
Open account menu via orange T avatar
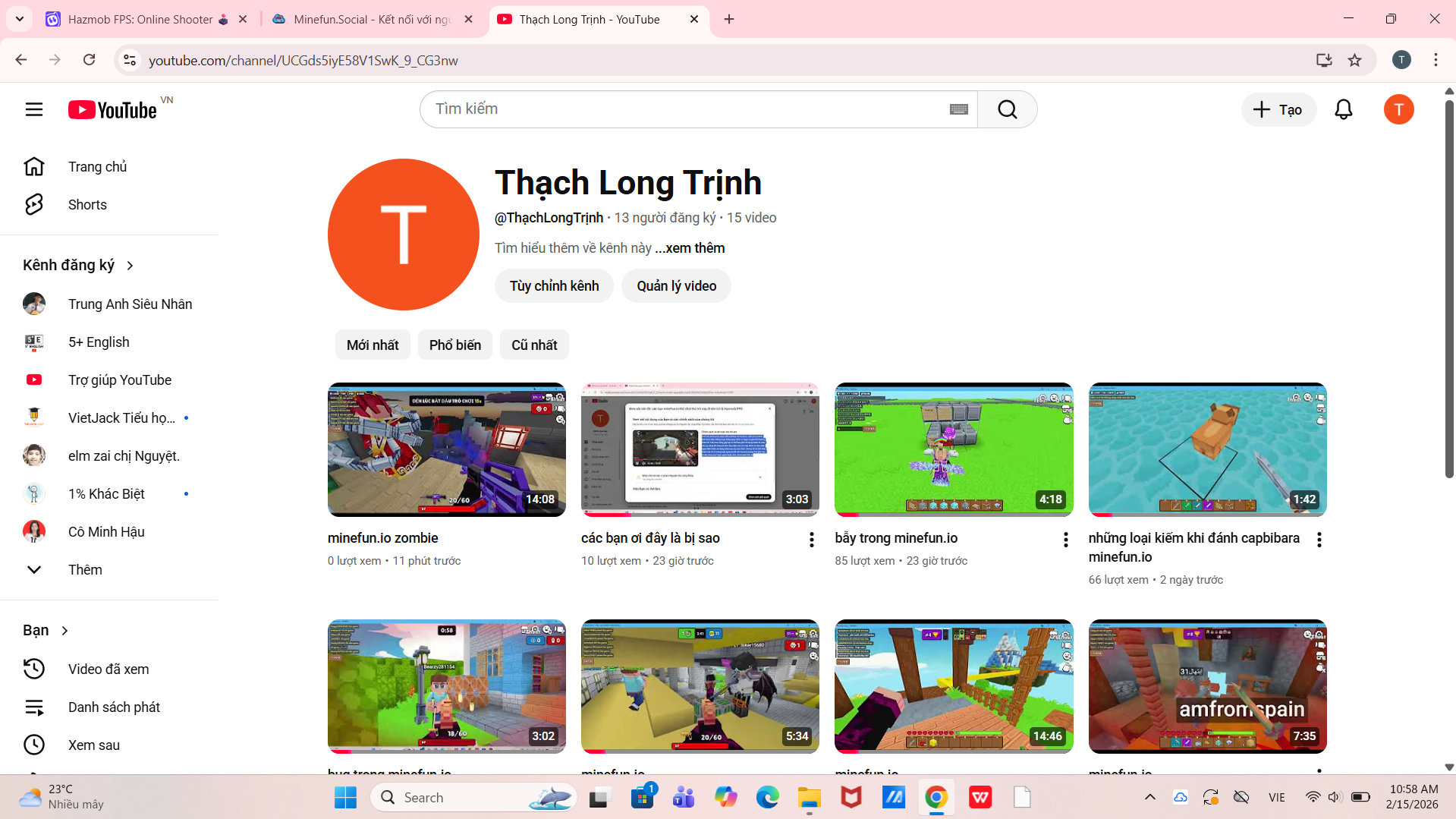pos(1398,109)
